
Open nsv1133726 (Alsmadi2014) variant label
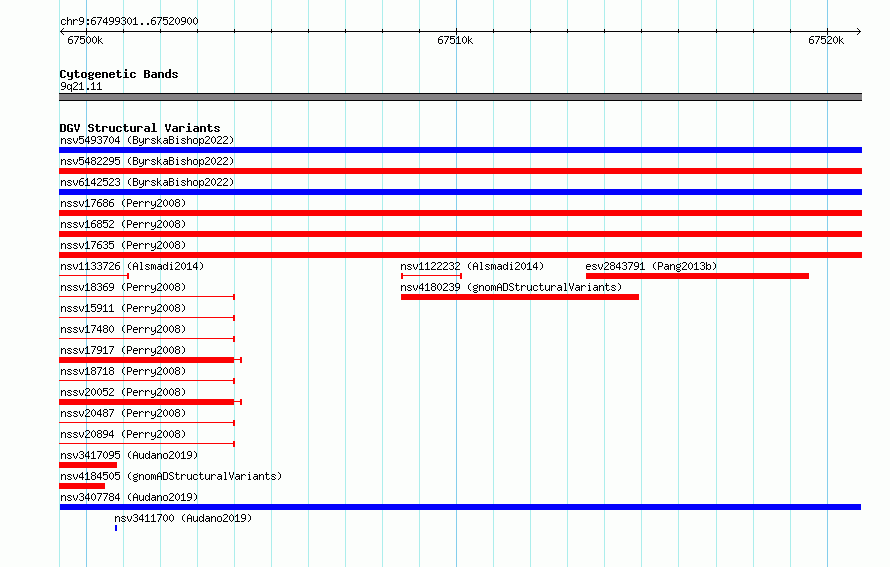132,266
